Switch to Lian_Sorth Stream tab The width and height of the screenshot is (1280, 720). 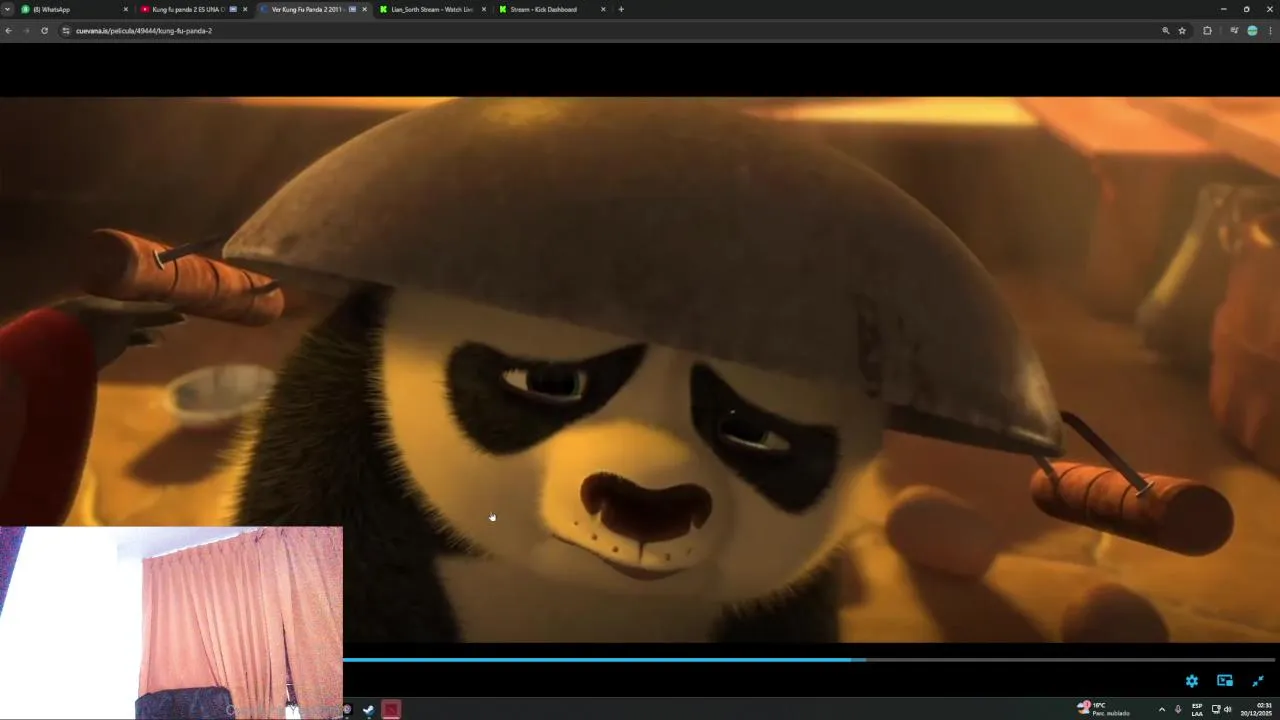(432, 9)
